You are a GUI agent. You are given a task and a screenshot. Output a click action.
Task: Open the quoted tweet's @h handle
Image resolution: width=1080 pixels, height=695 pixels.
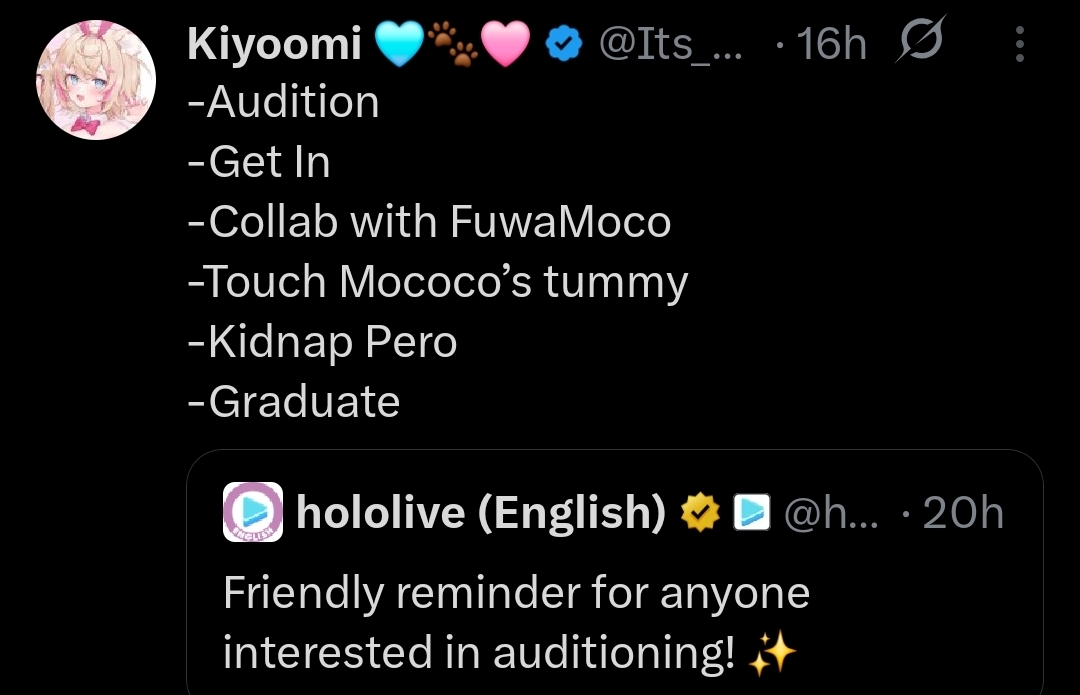click(828, 512)
